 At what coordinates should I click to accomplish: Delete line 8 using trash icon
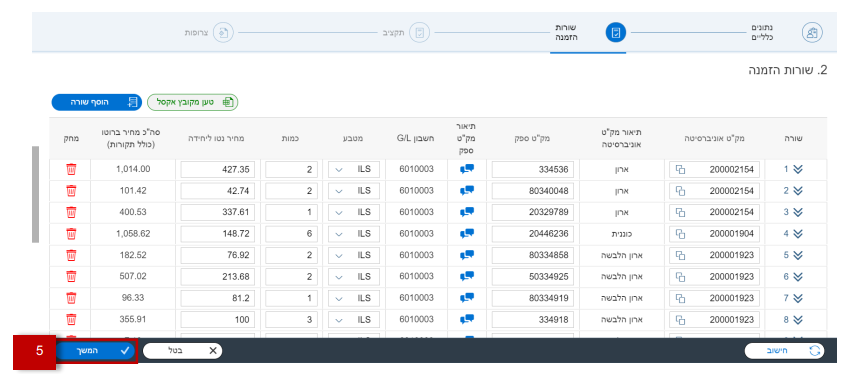pyautogui.click(x=71, y=319)
